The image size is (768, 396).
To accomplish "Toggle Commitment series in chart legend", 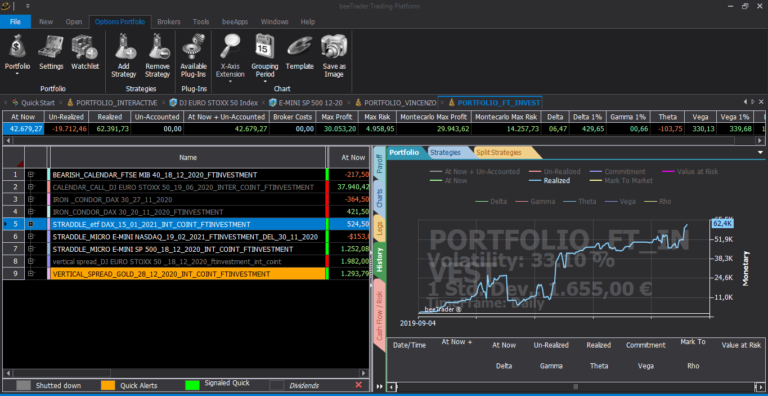I will 618,172.
